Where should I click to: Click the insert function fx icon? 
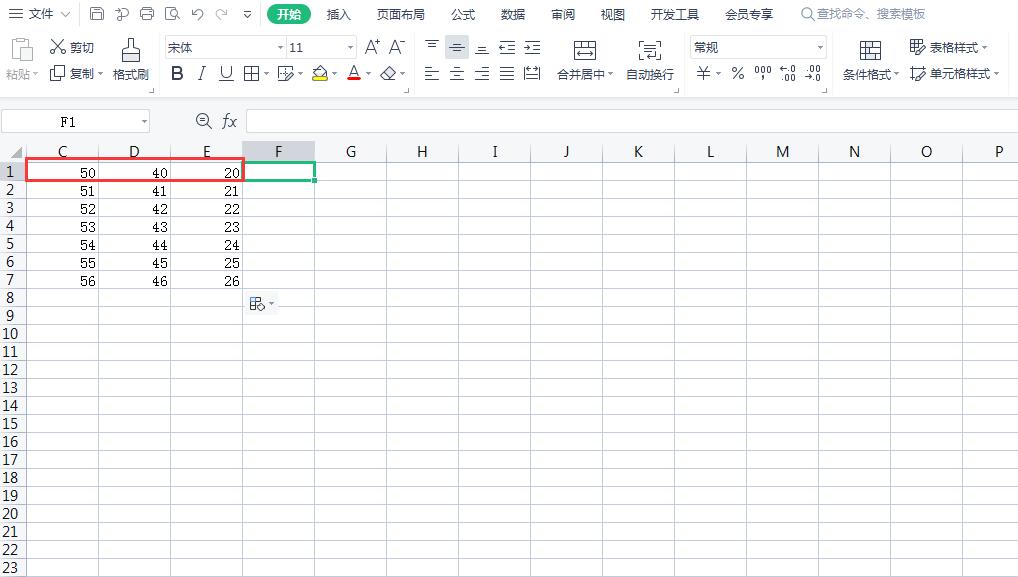pyautogui.click(x=229, y=121)
